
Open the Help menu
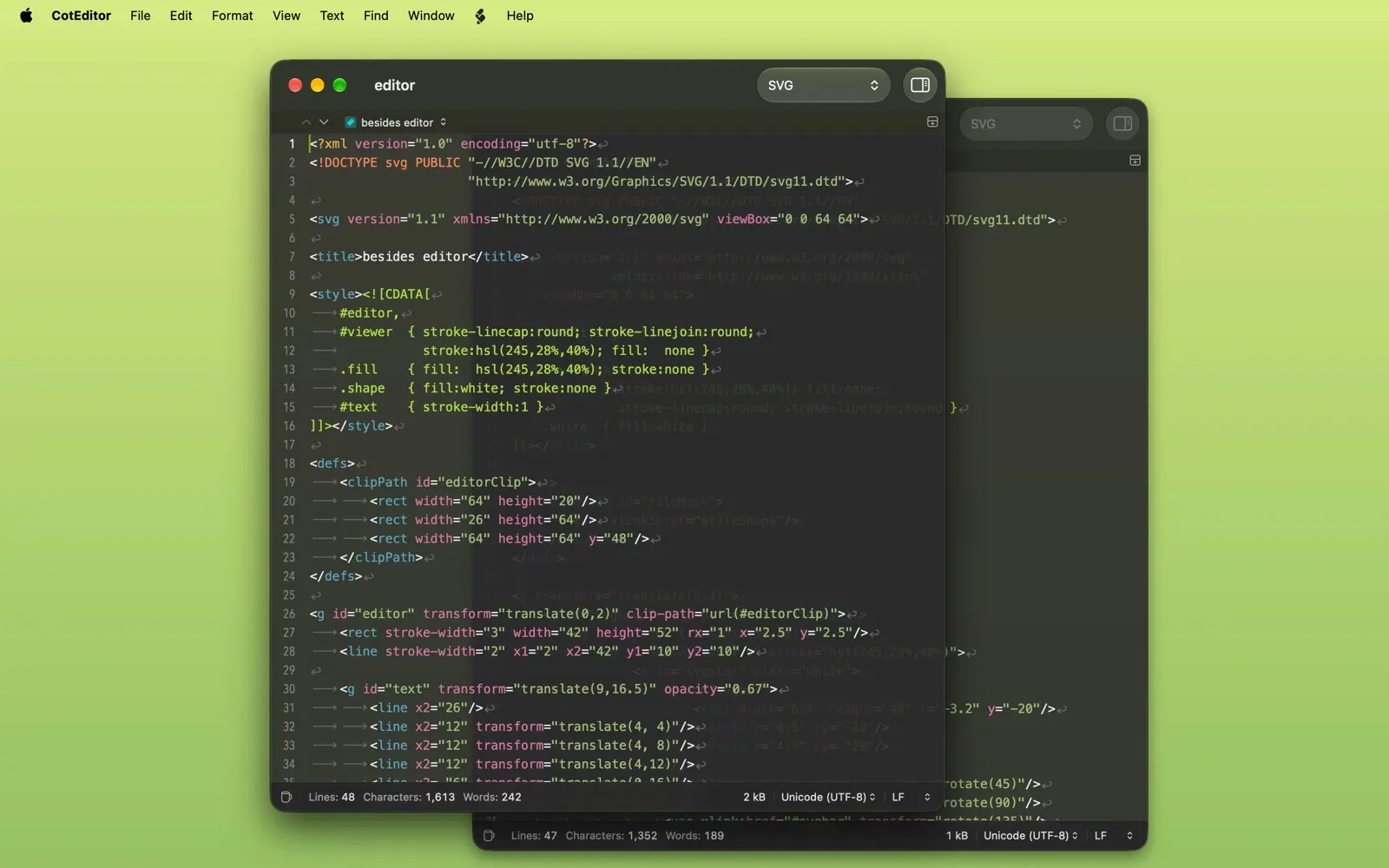click(x=520, y=16)
